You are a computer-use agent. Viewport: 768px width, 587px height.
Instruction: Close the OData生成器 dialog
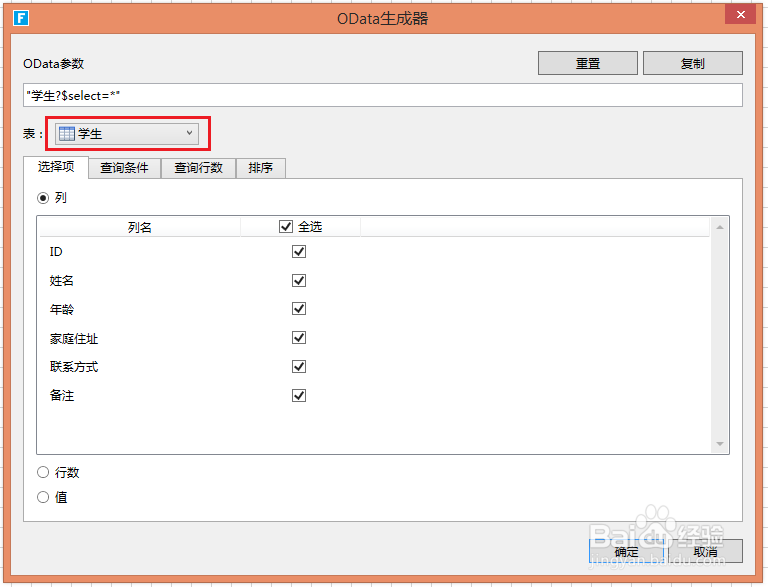[x=741, y=15]
